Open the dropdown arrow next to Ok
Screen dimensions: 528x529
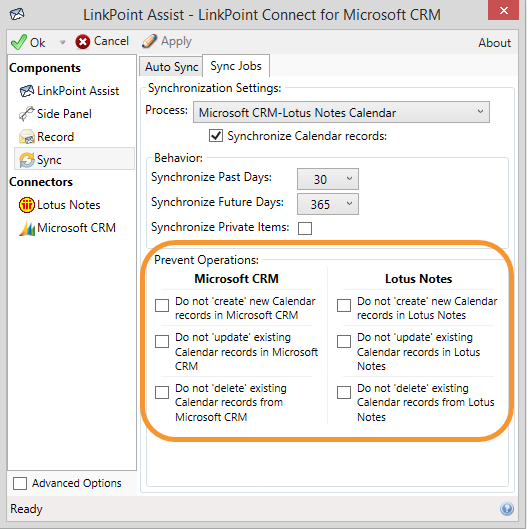[x=62, y=43]
